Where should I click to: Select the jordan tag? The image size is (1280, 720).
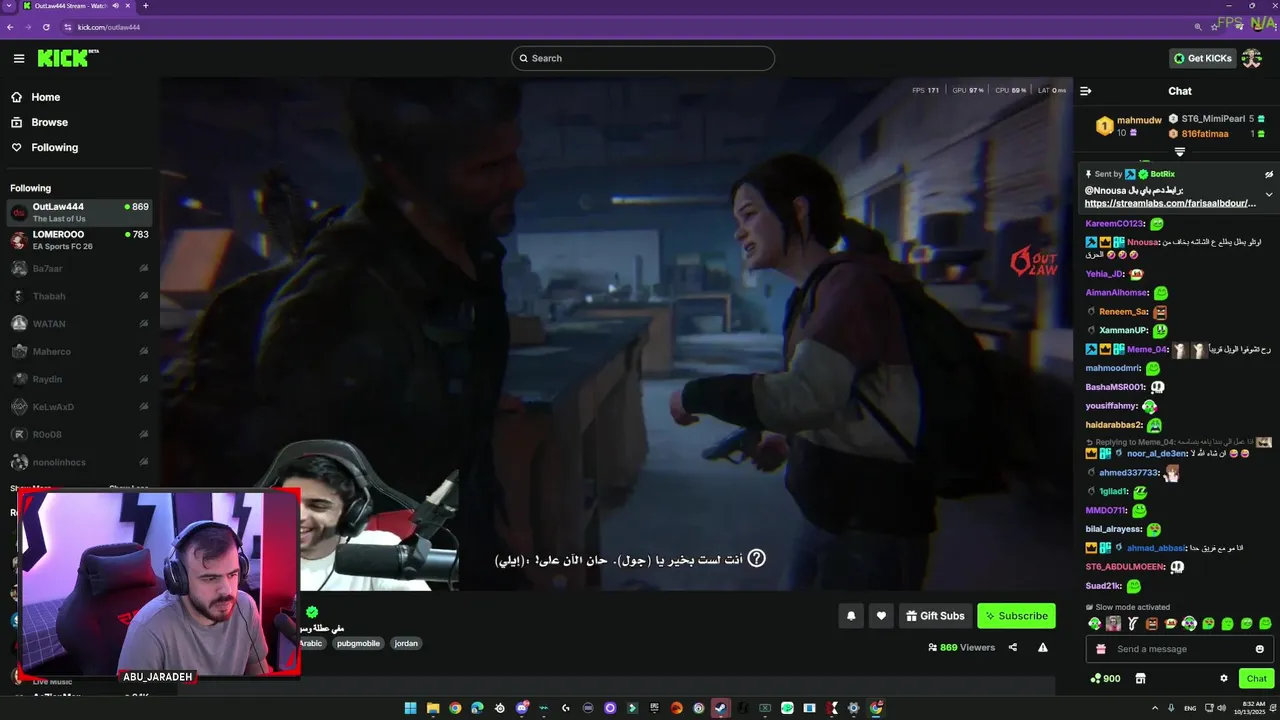coord(406,643)
